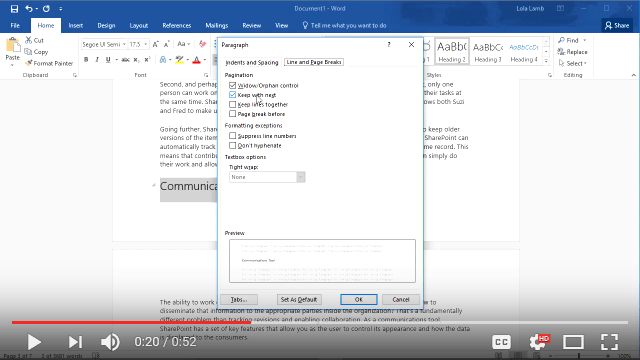This screenshot has height=360, width=640.
Task: Toggle Italic formatting
Action: pyautogui.click(x=97, y=60)
